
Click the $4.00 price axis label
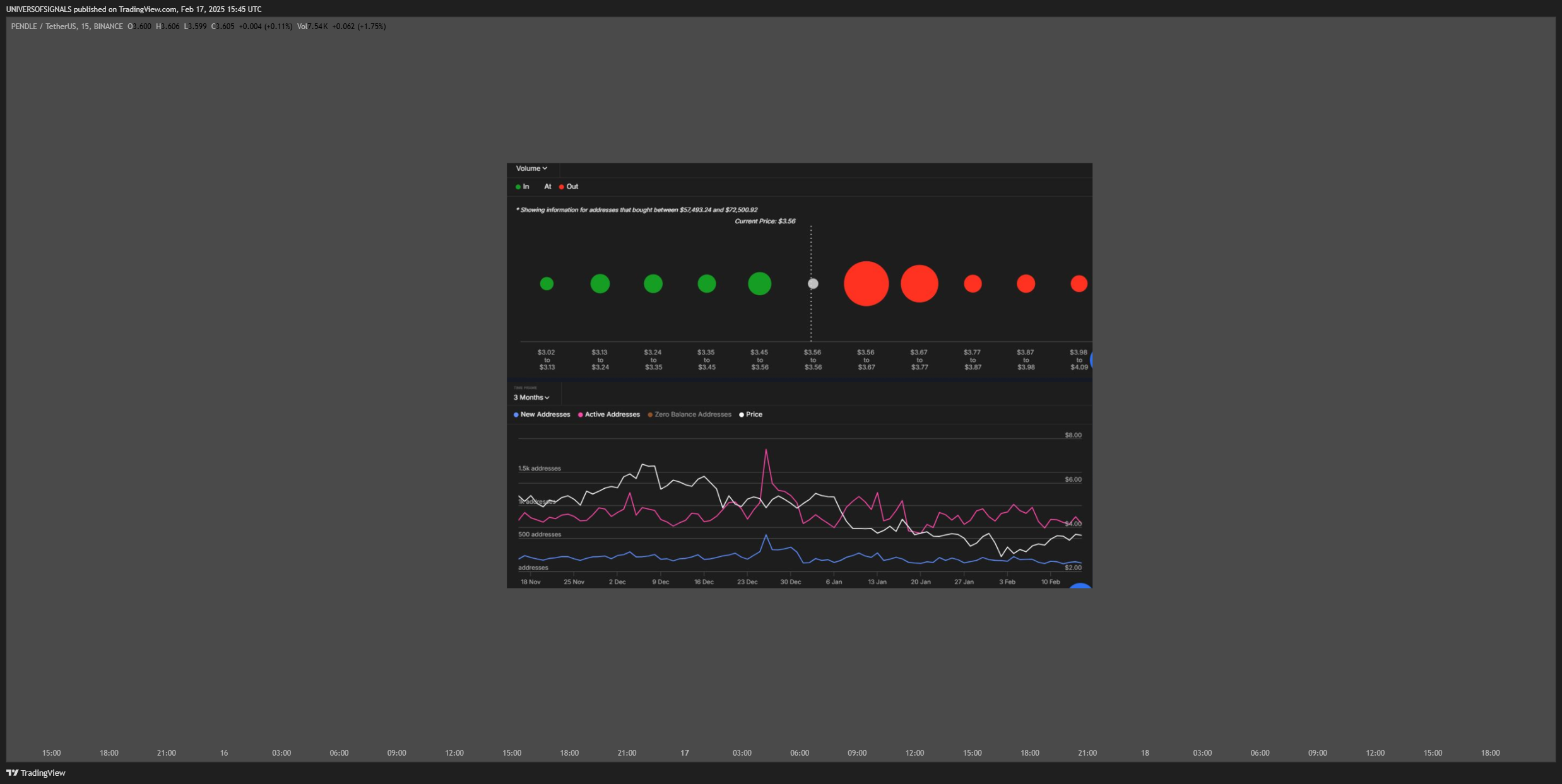[x=1073, y=524]
